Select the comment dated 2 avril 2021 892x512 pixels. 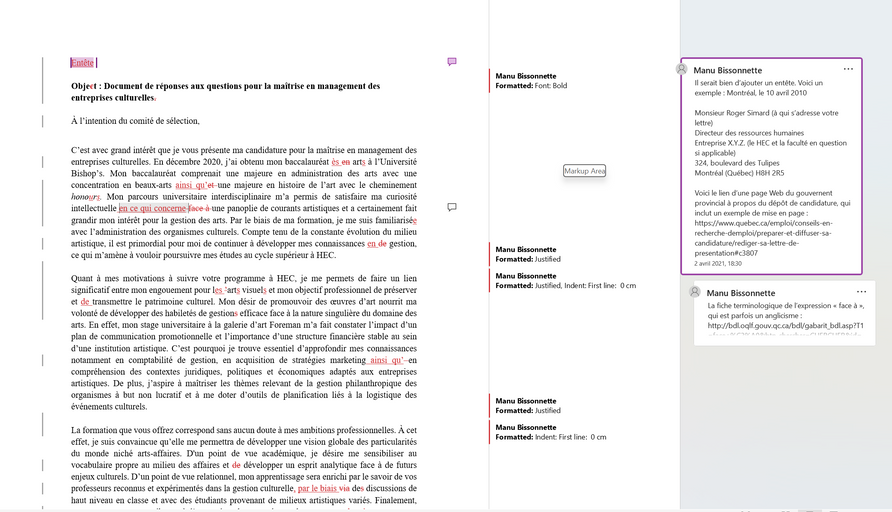(770, 165)
